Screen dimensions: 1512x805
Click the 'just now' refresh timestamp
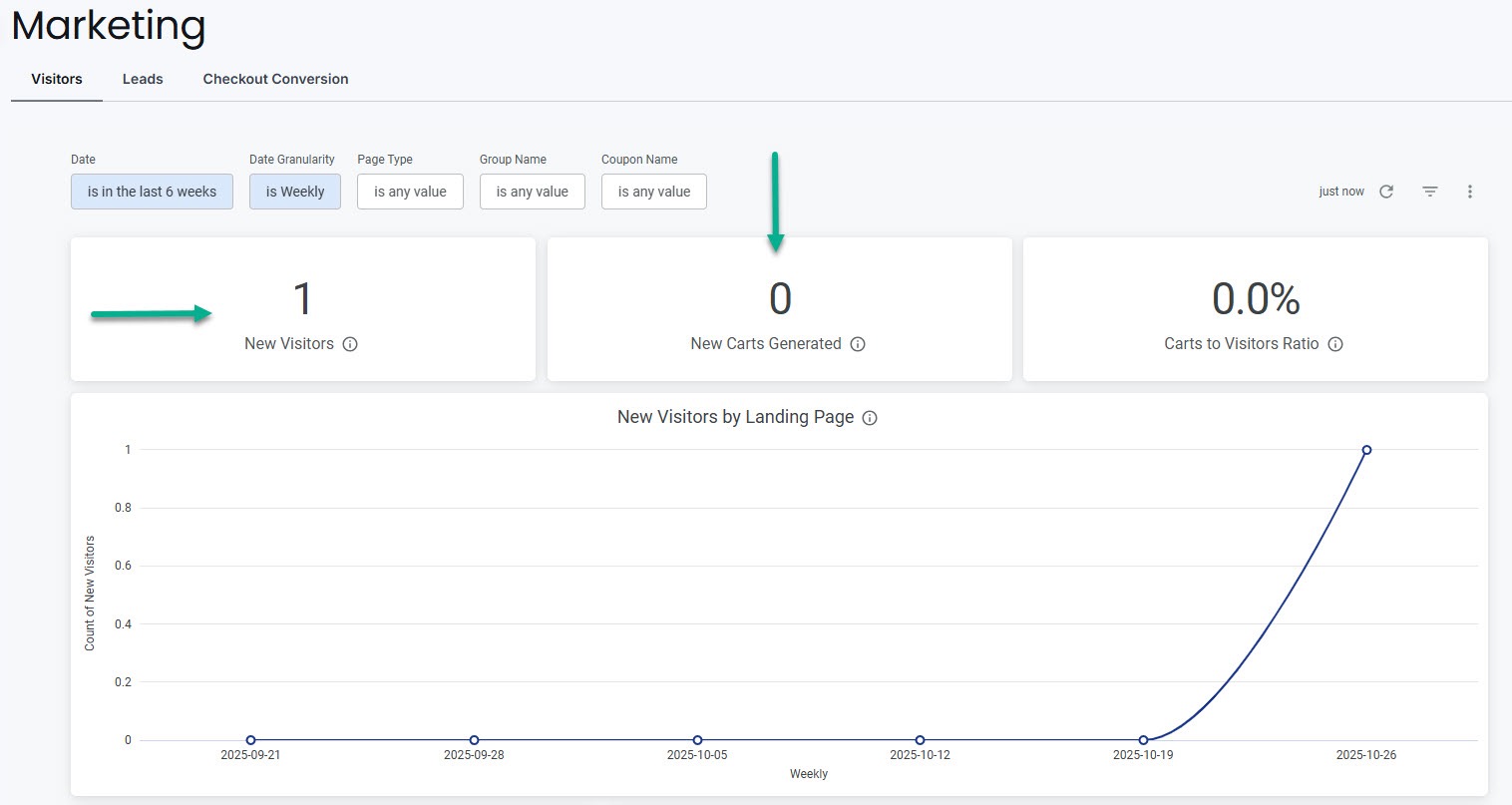(1341, 192)
